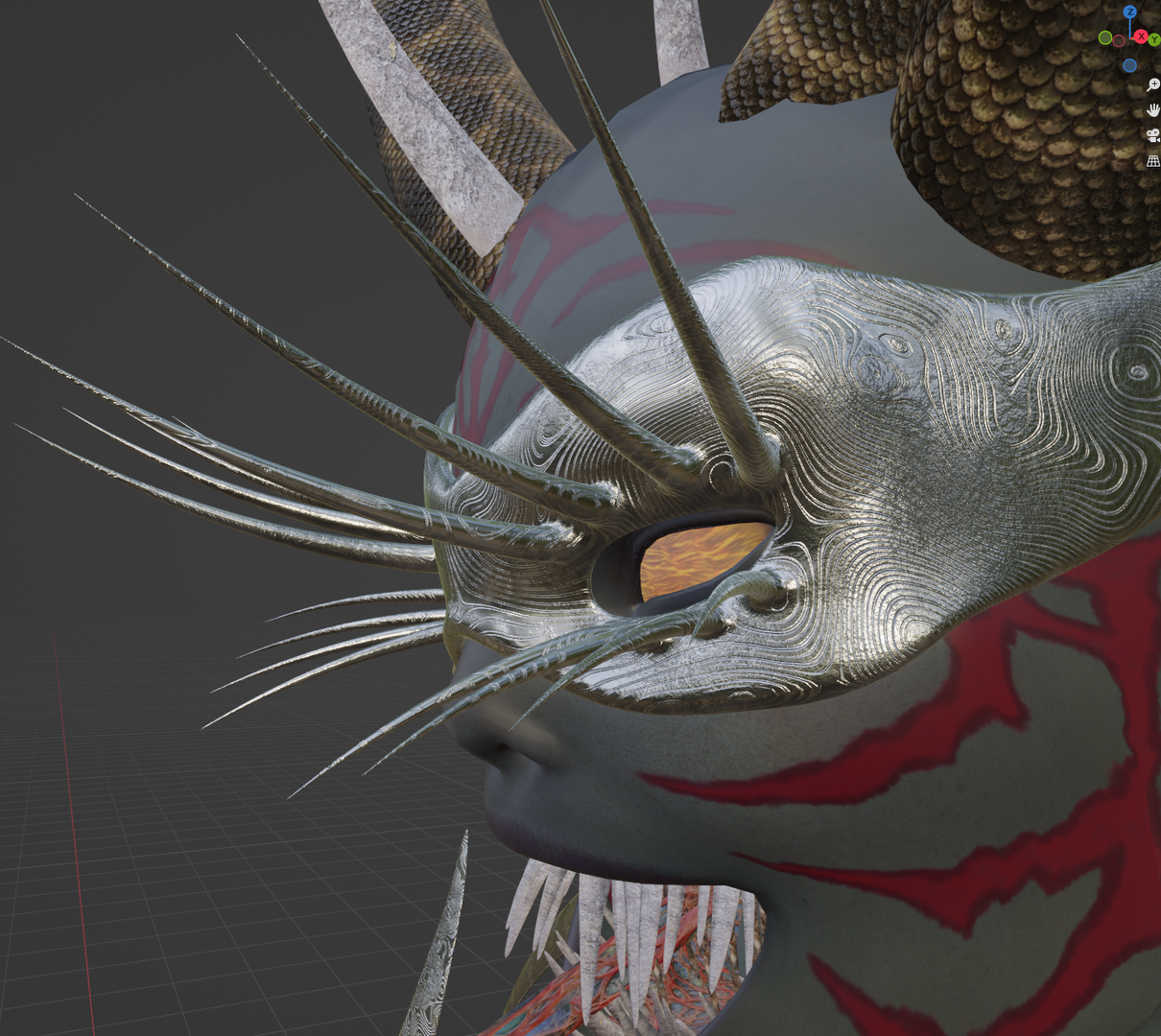Click the unlabeled dark red negative X handle
Image resolution: width=1161 pixels, height=1036 pixels.
[1119, 40]
